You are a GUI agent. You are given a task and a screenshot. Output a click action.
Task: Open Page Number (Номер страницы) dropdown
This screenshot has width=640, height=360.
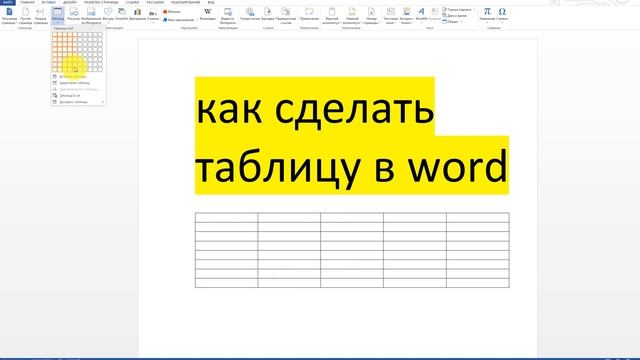(371, 16)
